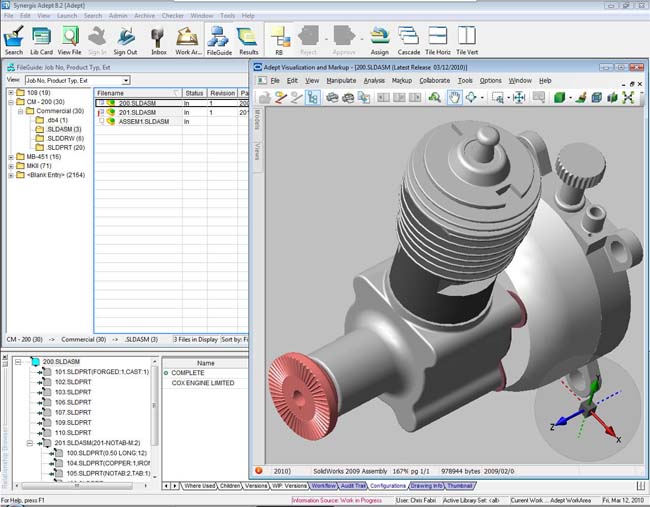Image resolution: width=650 pixels, height=507 pixels.
Task: Select the zoom window tool in viewer
Action: pyautogui.click(x=497, y=98)
